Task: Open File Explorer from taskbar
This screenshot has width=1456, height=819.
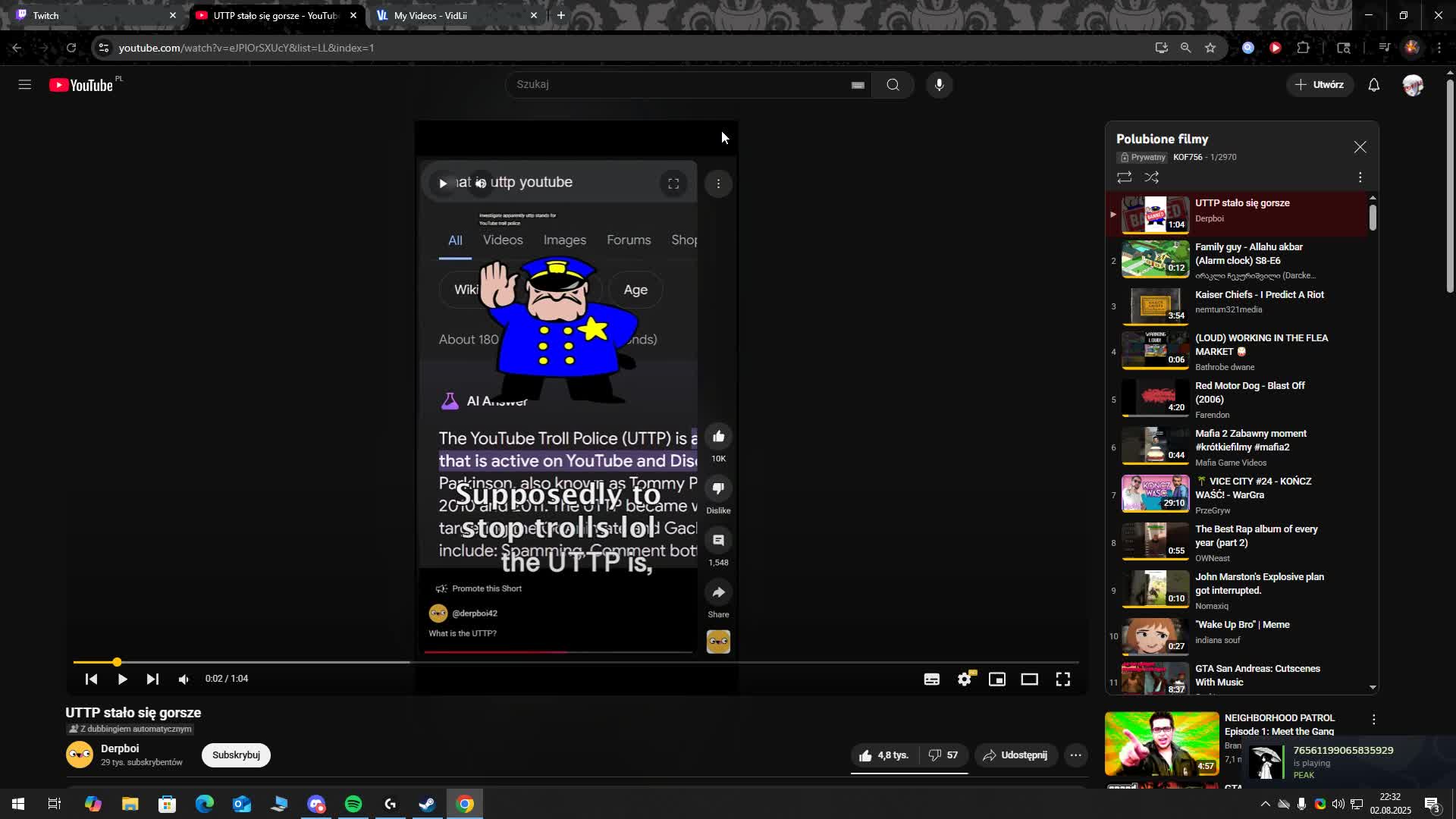Action: point(130,804)
